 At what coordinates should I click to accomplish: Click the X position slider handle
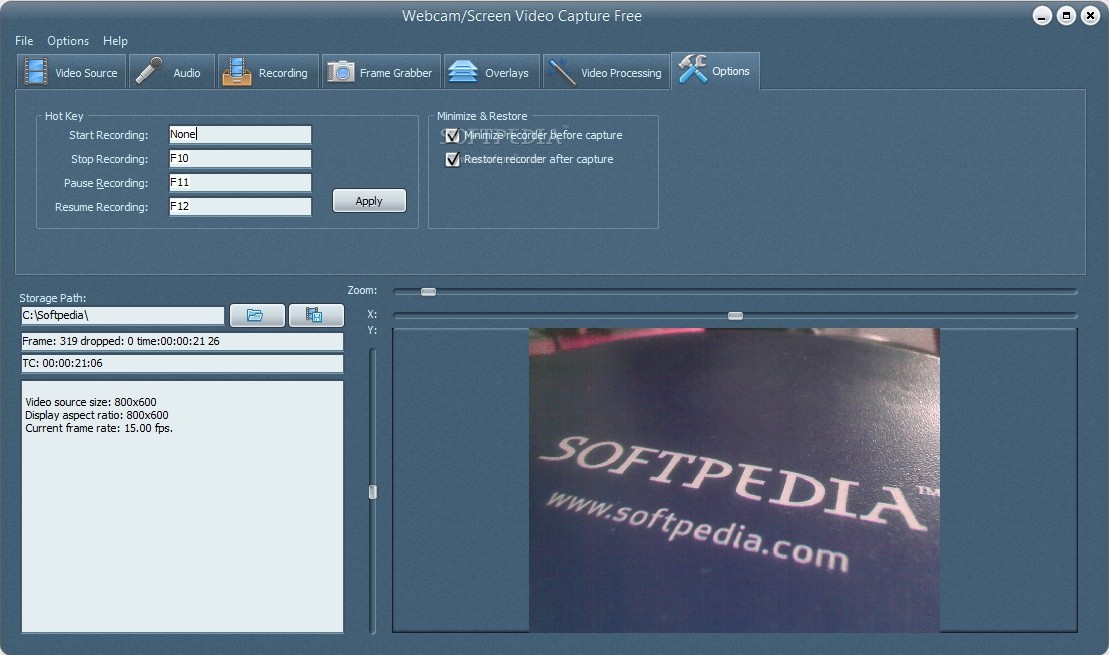[x=736, y=315]
